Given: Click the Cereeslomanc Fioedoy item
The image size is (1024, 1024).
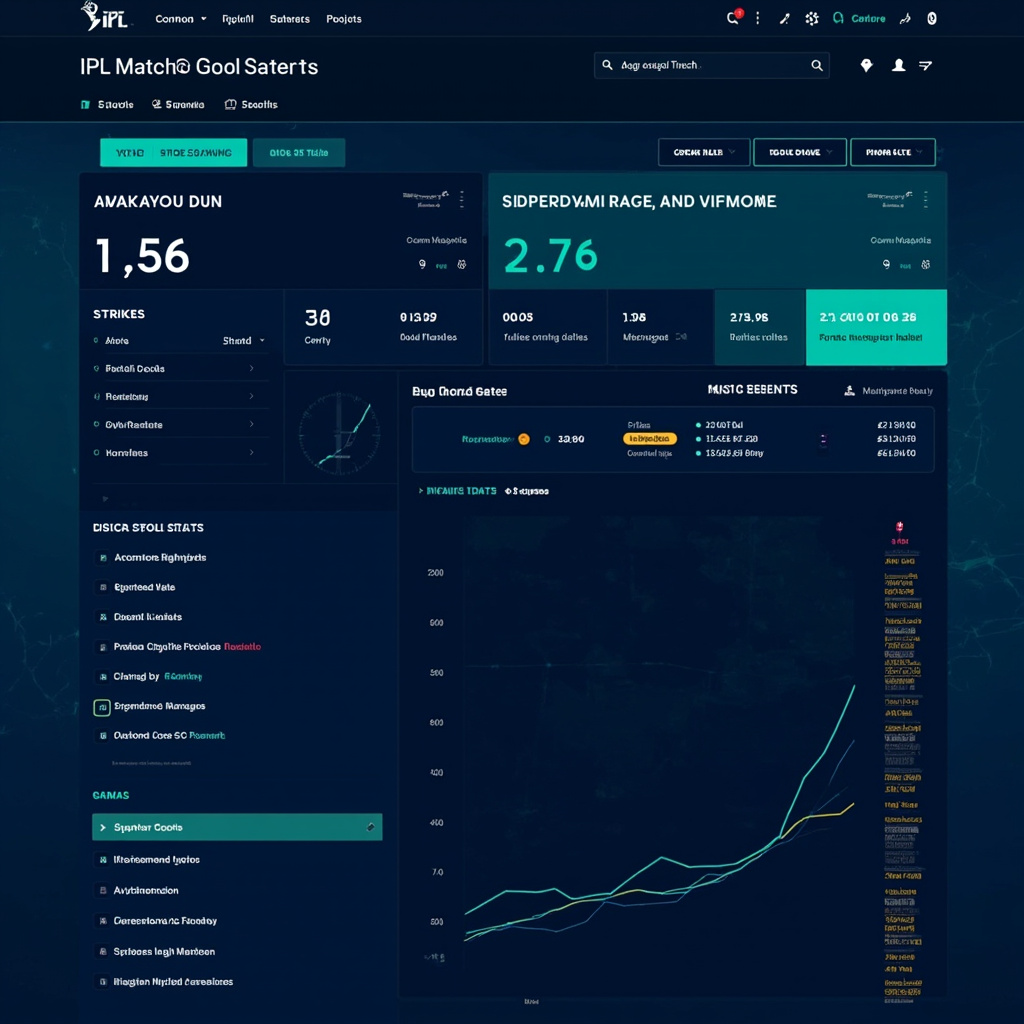Looking at the screenshot, I should [165, 921].
